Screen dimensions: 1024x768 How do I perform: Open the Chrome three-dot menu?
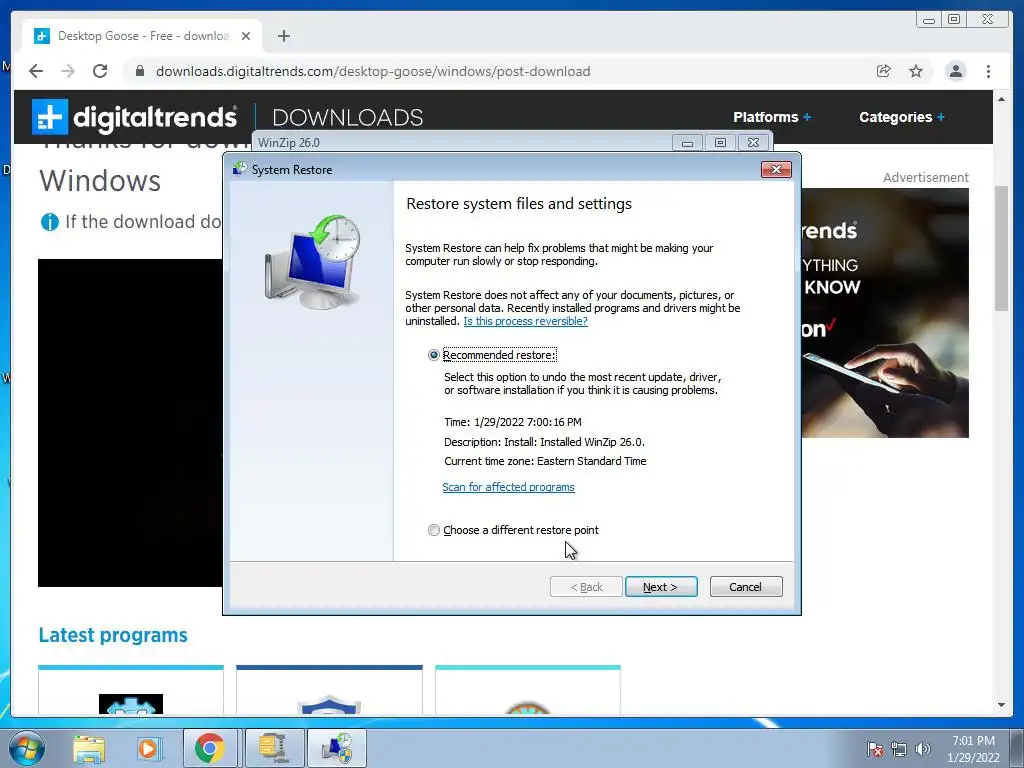point(988,71)
